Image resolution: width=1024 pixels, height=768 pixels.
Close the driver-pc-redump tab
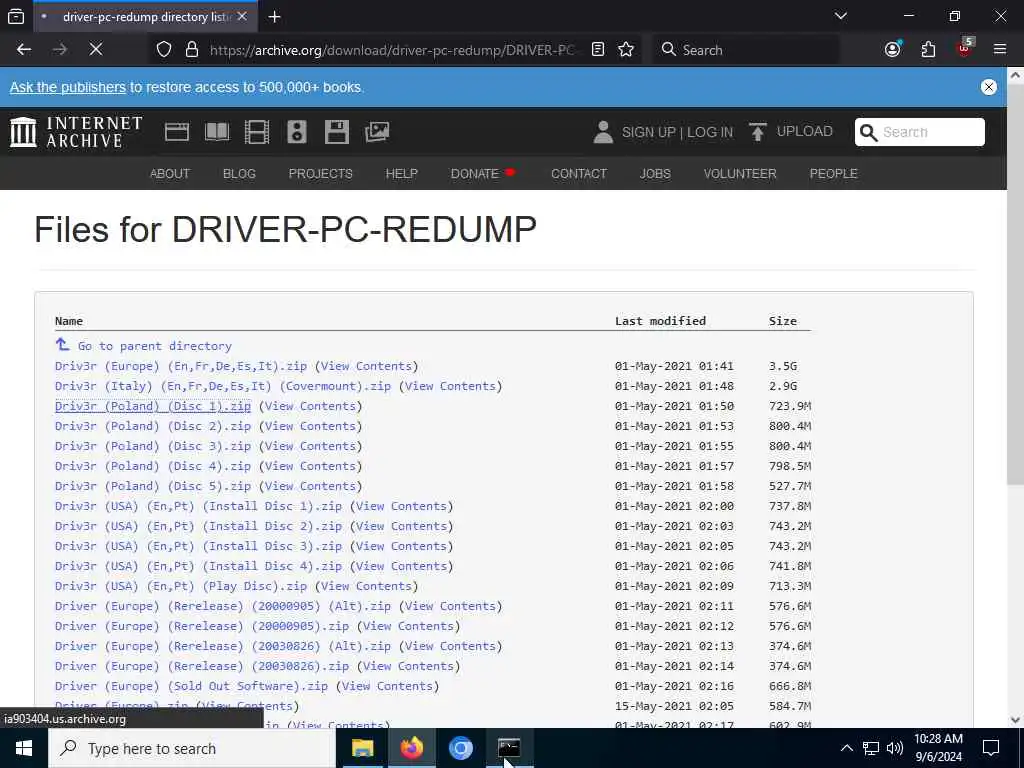click(x=242, y=16)
